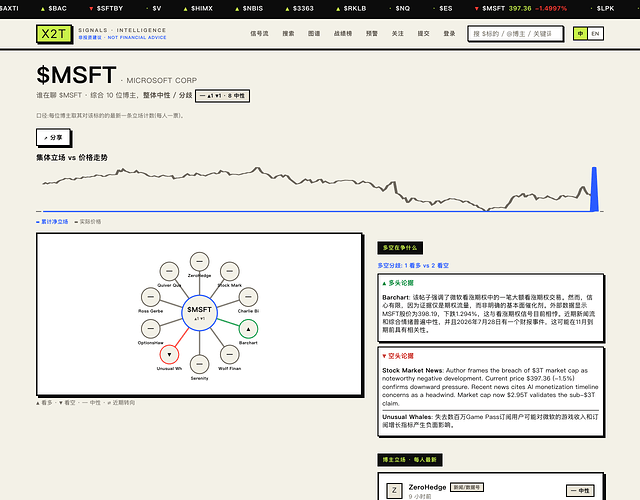640x500 pixels.
Task: Click the X2T logo
Action: [x=54, y=34]
